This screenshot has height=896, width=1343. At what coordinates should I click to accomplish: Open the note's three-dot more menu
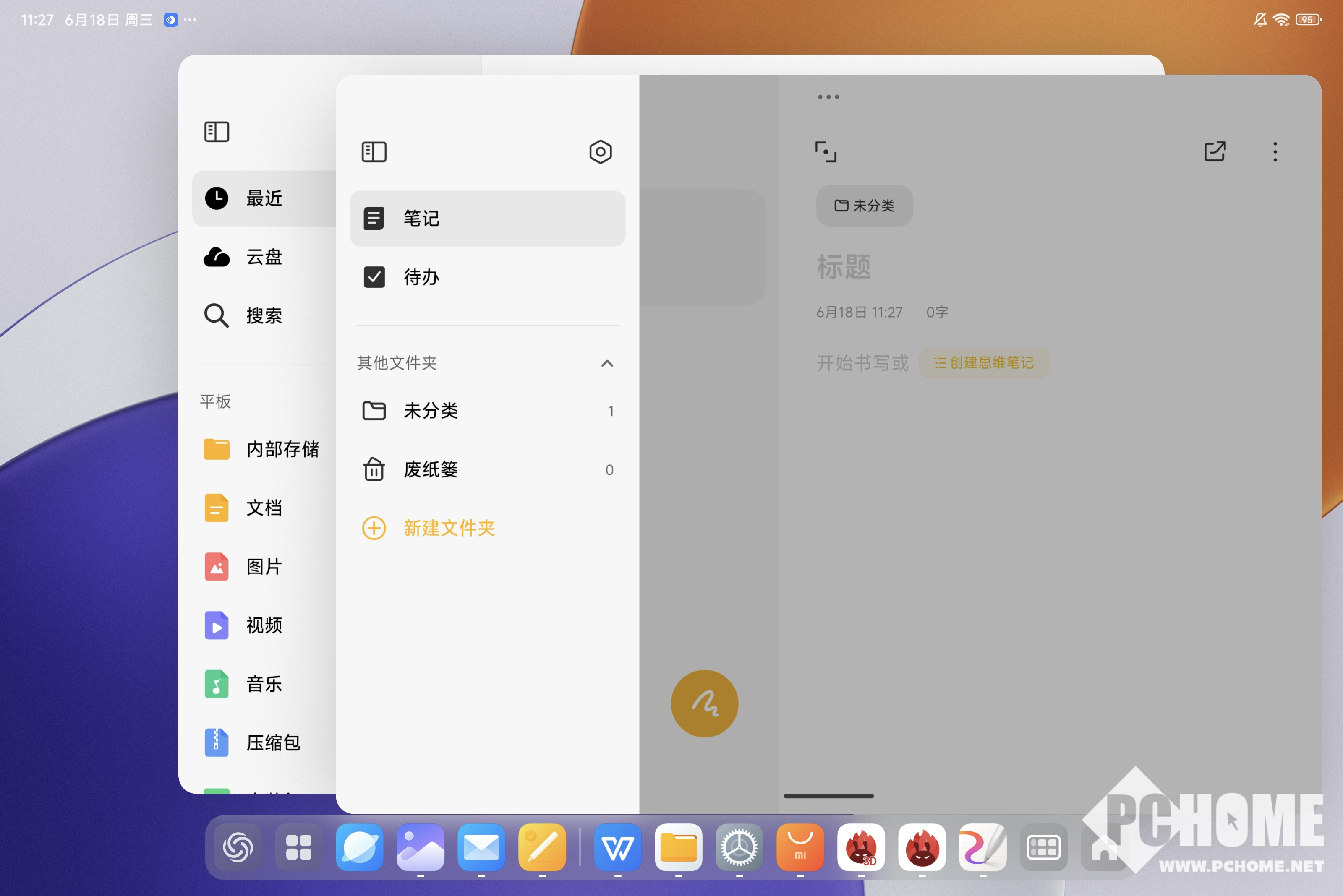pyautogui.click(x=1275, y=152)
